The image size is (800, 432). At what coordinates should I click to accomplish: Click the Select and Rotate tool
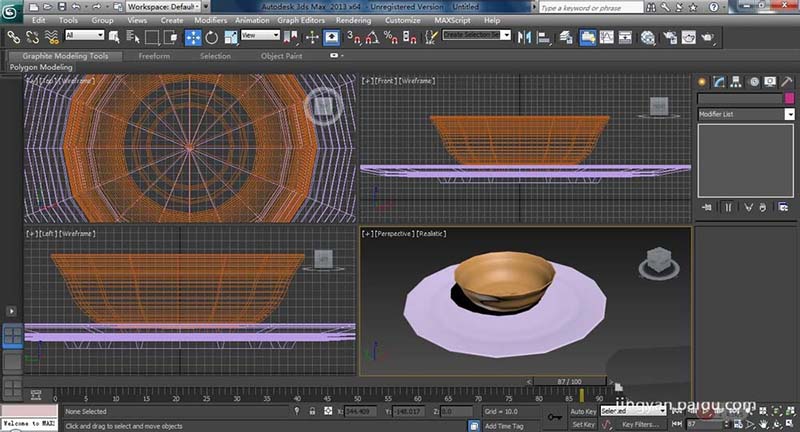[211, 37]
